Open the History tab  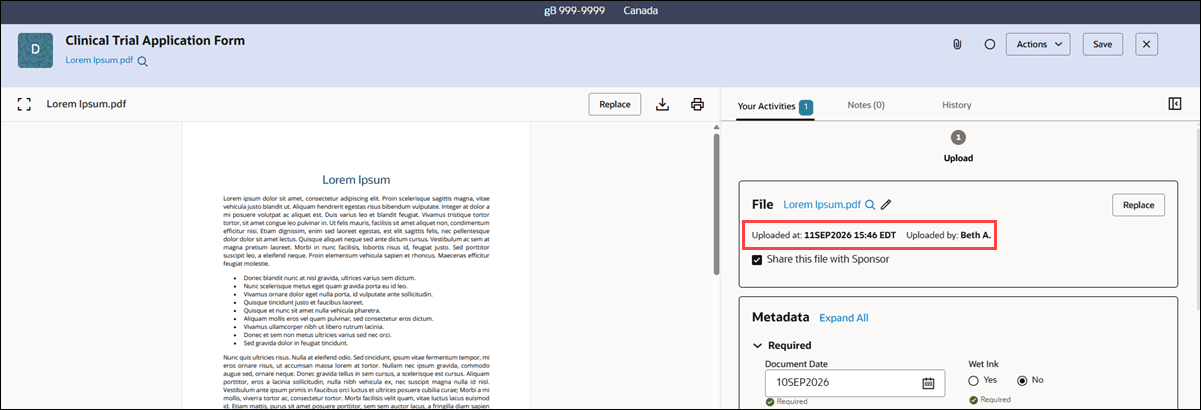click(956, 105)
